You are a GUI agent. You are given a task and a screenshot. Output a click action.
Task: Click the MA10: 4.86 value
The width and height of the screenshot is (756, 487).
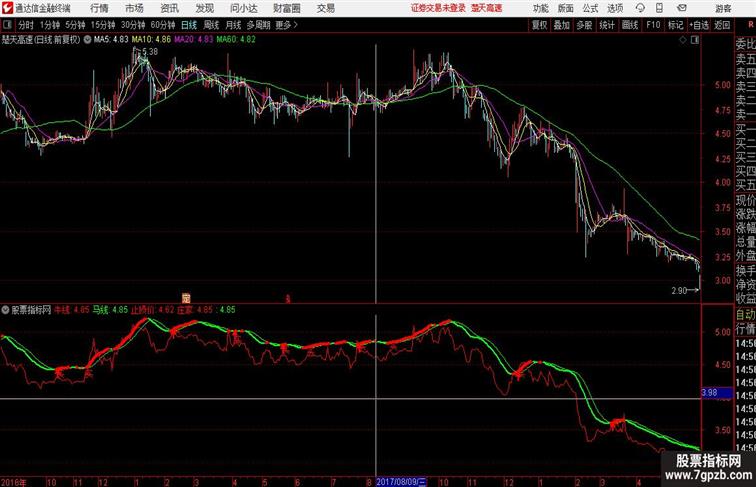151,40
